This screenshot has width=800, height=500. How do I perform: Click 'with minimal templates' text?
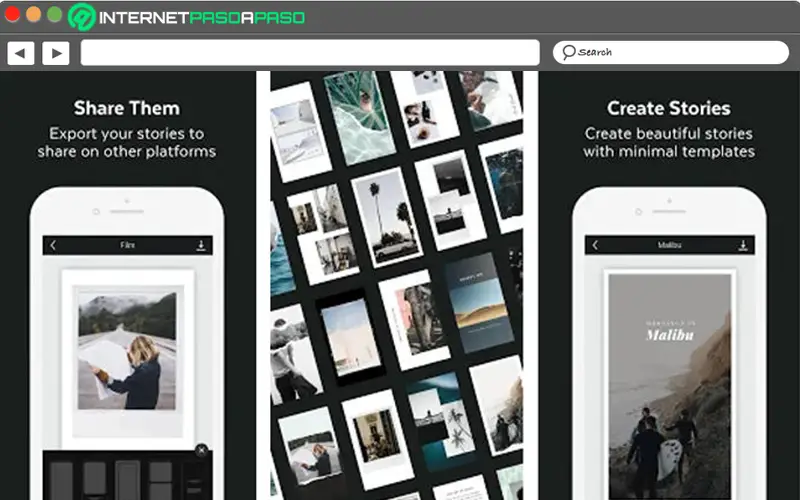(669, 152)
